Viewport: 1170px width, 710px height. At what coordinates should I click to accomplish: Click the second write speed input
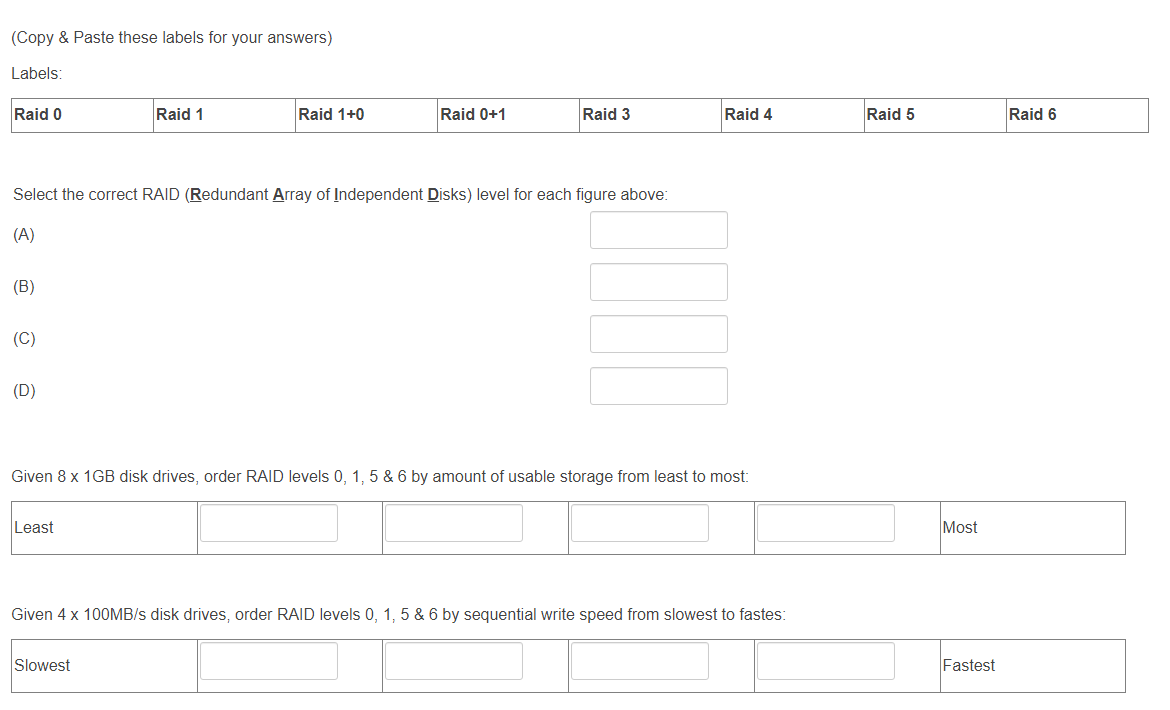(453, 660)
